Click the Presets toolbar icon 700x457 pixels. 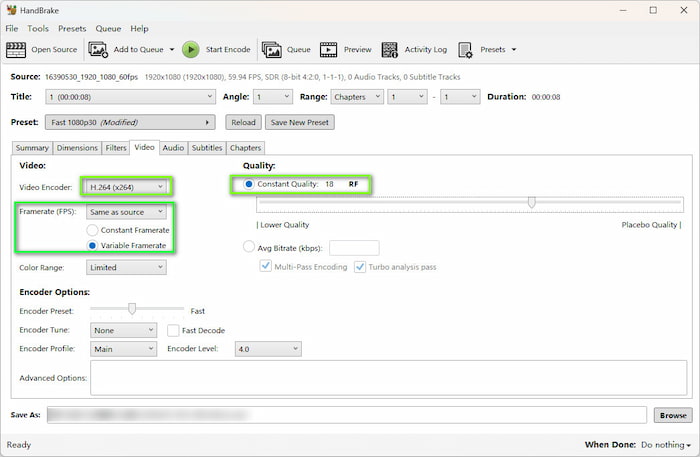(465, 50)
